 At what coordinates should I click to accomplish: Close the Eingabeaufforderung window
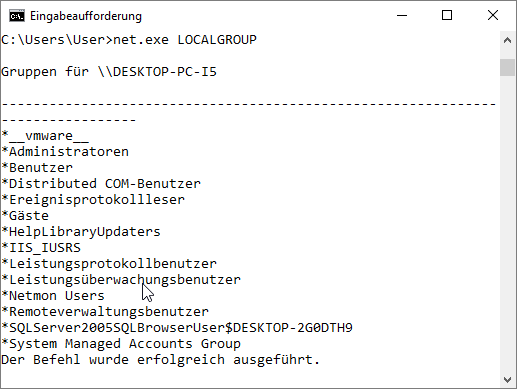493,15
